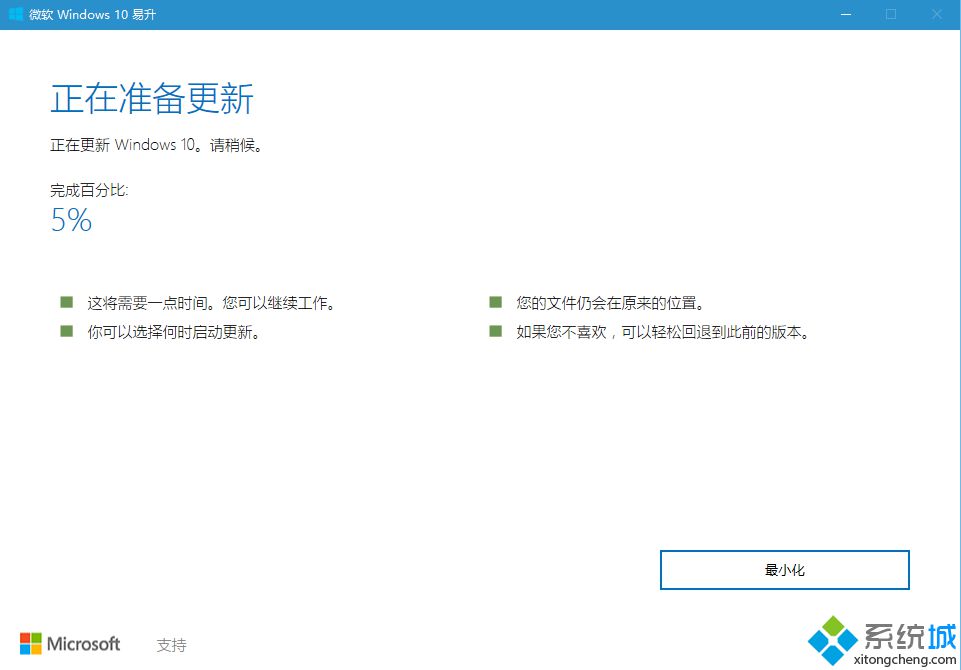Click the Windows logo in title bar

pyautogui.click(x=16, y=14)
